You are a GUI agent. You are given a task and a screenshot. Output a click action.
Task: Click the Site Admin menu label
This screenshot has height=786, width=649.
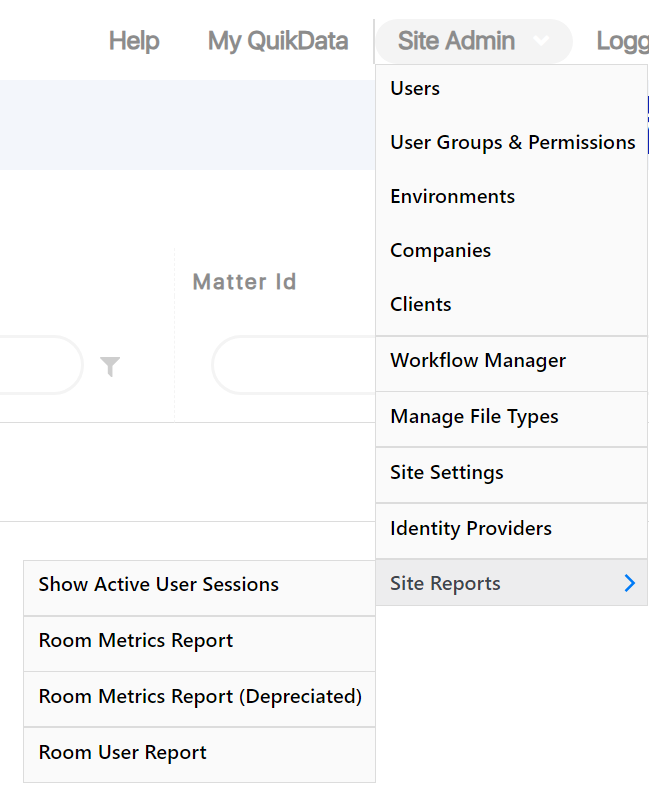pos(456,41)
